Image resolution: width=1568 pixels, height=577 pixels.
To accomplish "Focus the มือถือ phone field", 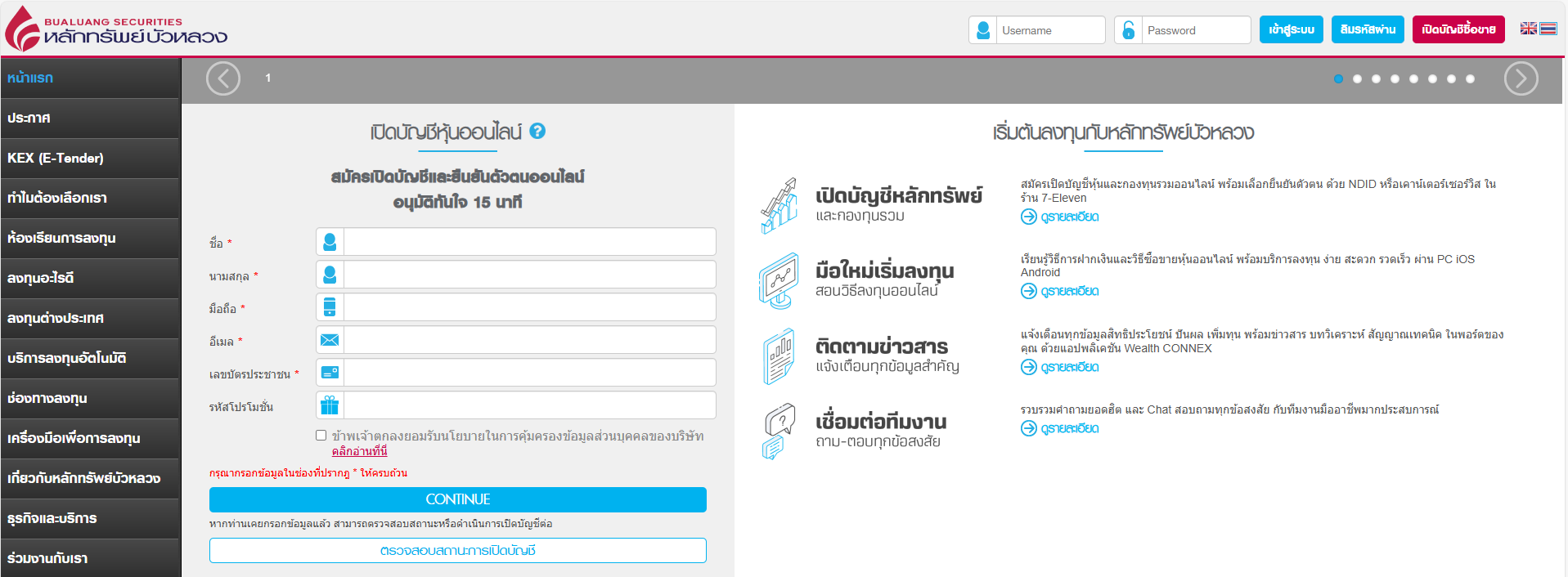I will tap(530, 307).
